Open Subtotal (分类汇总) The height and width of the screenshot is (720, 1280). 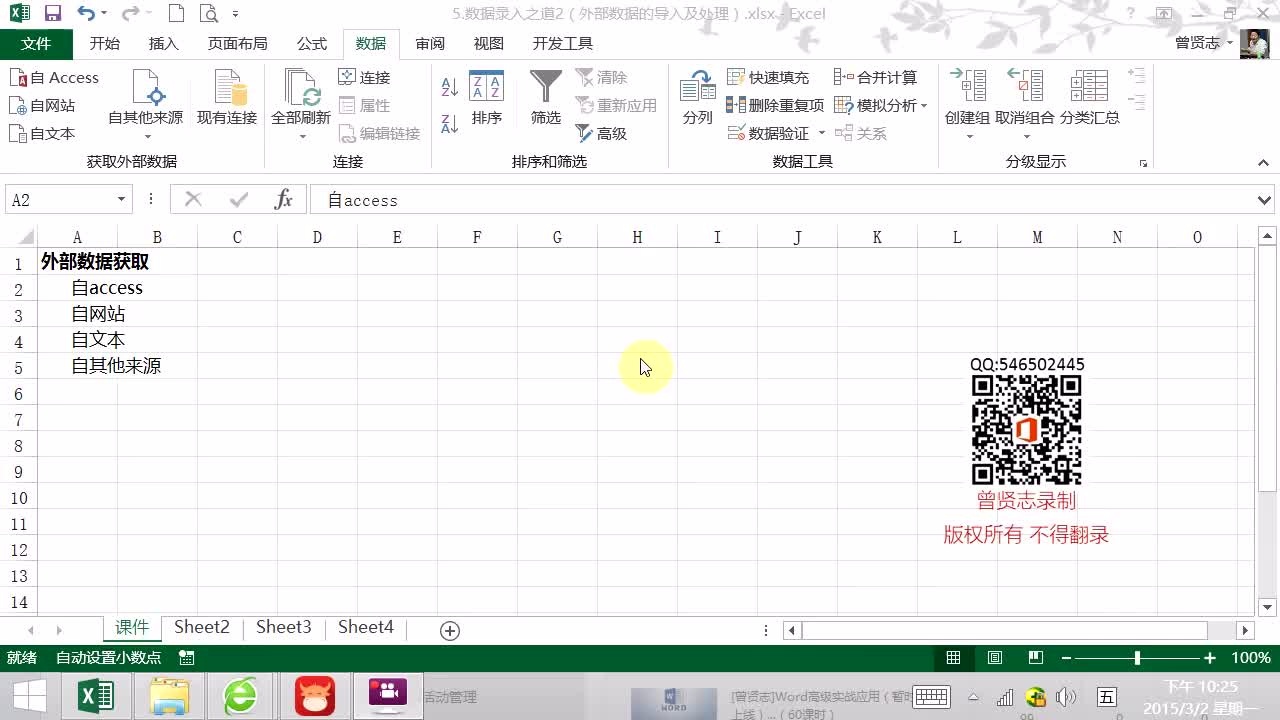tap(1090, 98)
